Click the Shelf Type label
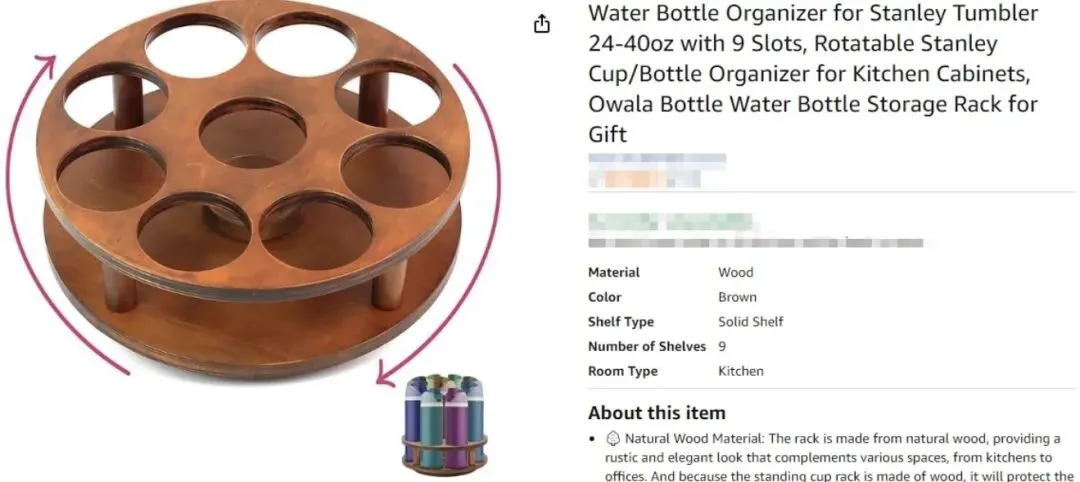Image resolution: width=1080 pixels, height=482 pixels. pos(621,322)
